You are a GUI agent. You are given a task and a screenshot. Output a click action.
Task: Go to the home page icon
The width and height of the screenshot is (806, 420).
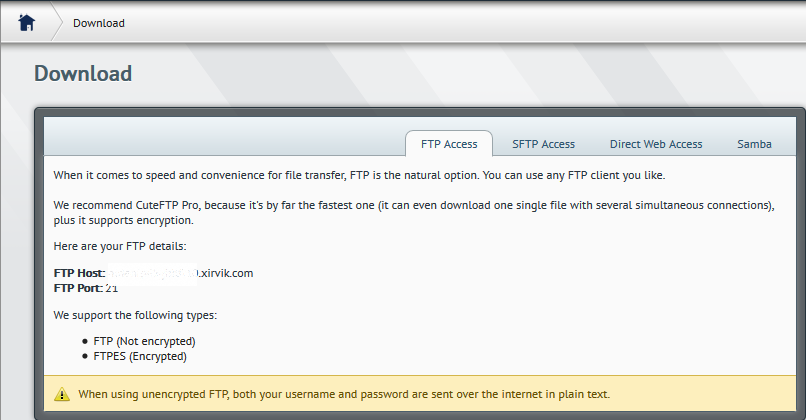(26, 23)
